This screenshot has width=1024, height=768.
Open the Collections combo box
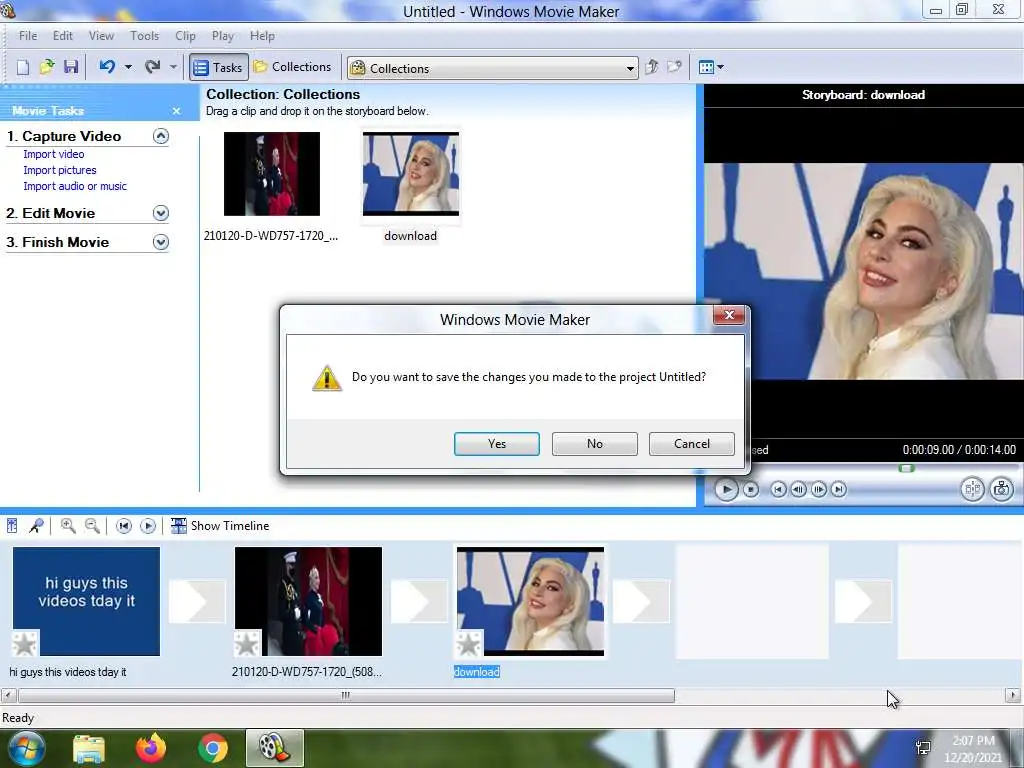pyautogui.click(x=492, y=68)
